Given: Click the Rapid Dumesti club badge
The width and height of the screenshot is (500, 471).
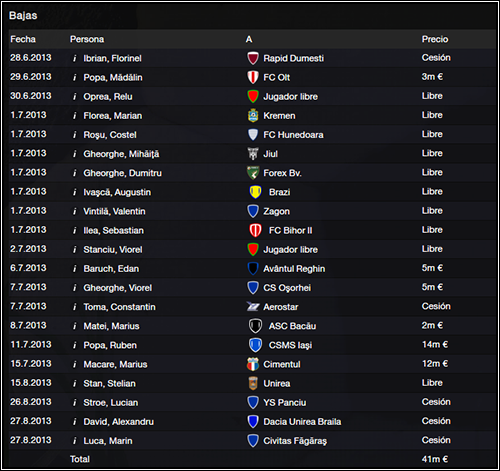Looking at the screenshot, I should click(253, 58).
